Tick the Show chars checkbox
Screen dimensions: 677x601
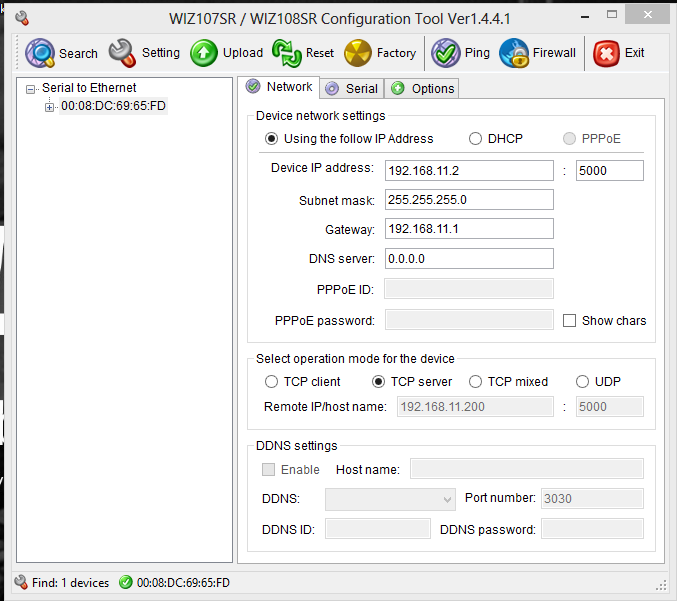(569, 320)
